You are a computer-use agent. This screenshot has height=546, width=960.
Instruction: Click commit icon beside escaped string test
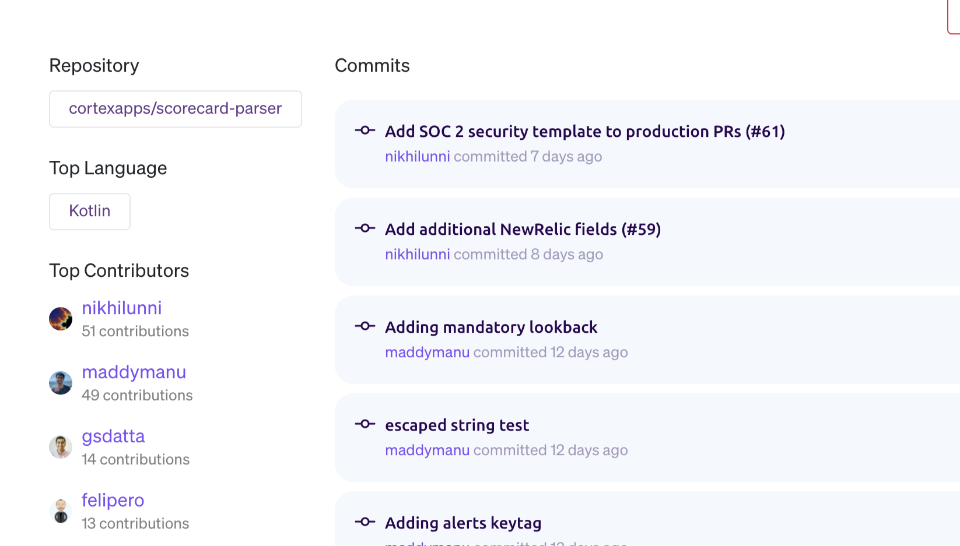(365, 424)
